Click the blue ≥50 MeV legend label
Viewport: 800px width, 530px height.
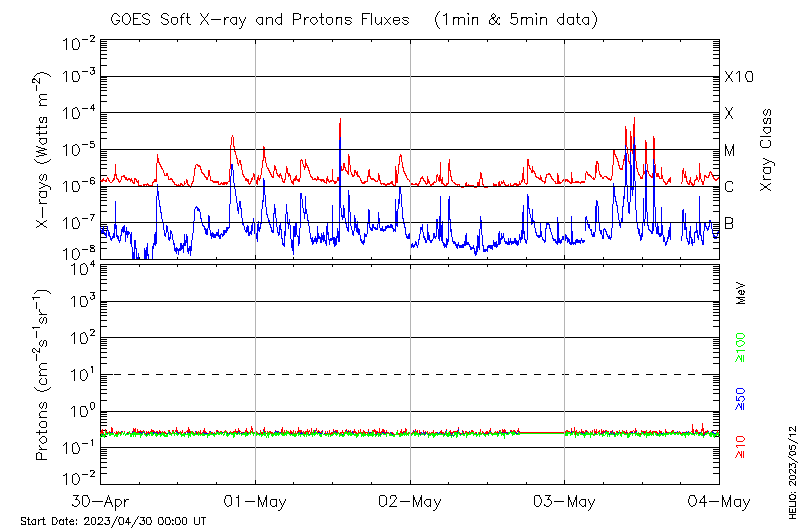tap(741, 400)
